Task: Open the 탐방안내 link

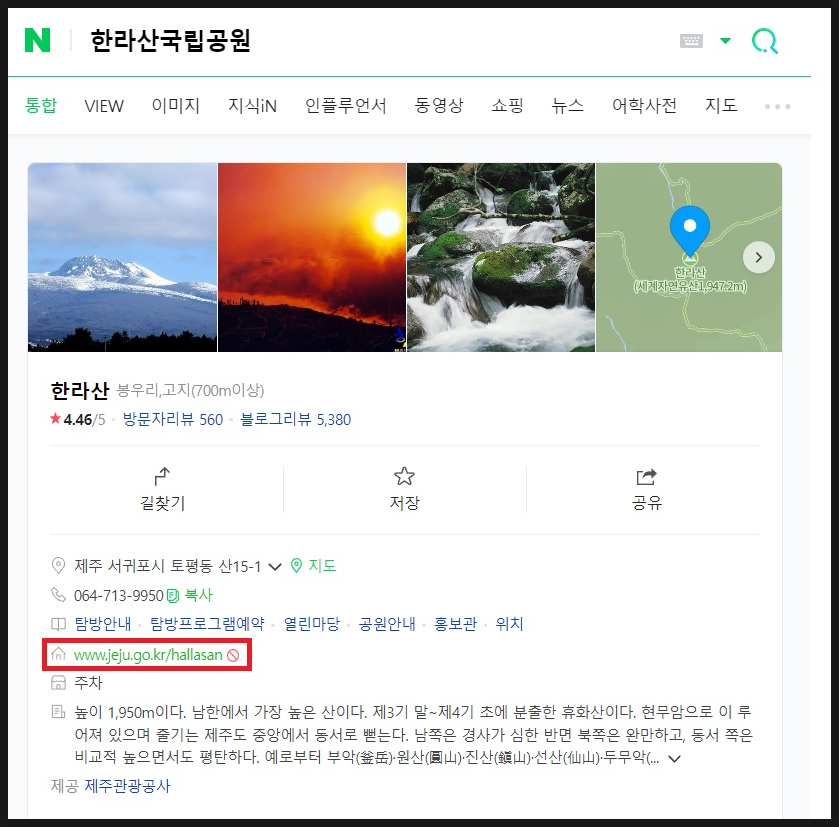Action: [x=103, y=624]
